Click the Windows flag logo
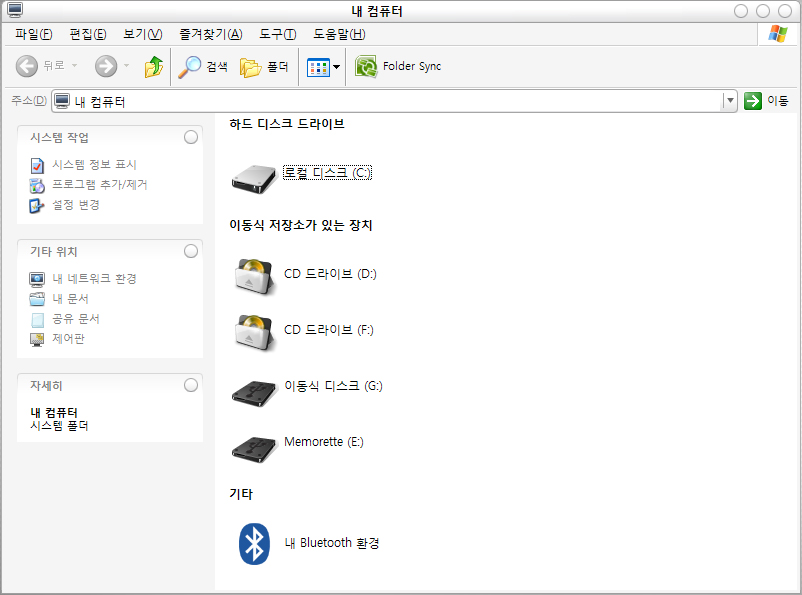Viewport: 802px width, 595px height. pyautogui.click(x=778, y=34)
